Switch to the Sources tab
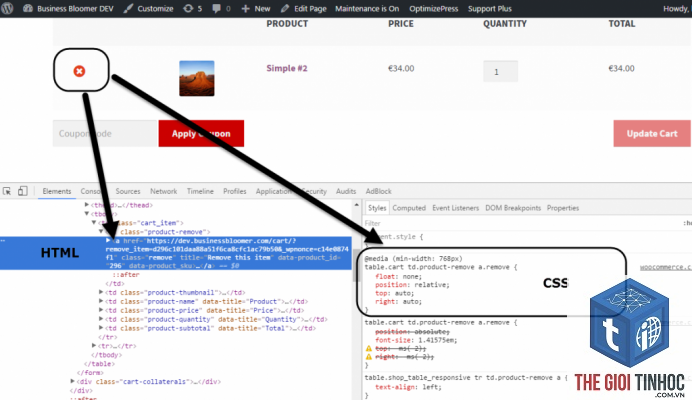Viewport: 692px width, 400px height. pyautogui.click(x=128, y=191)
